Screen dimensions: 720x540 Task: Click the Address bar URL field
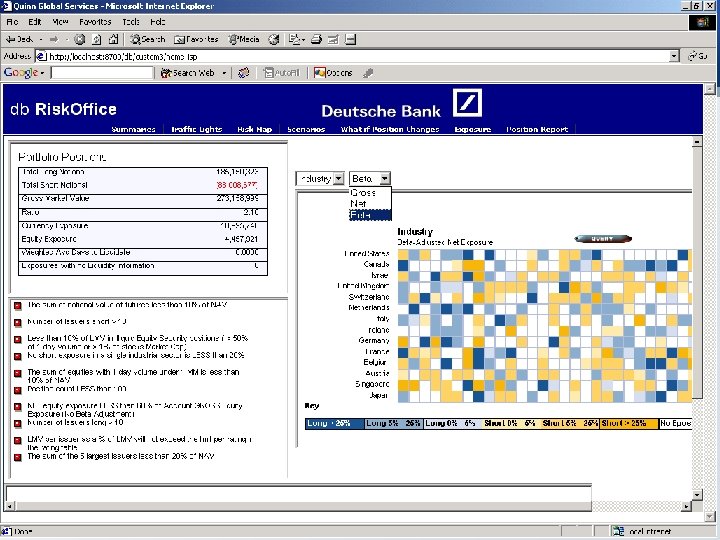coord(352,56)
